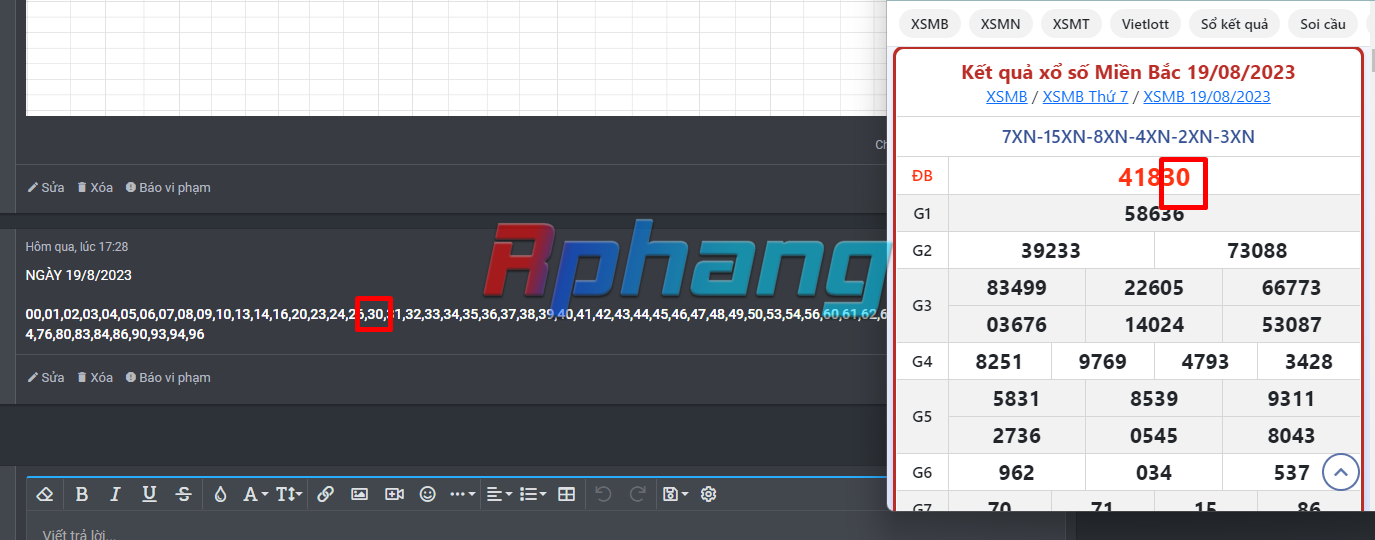Viewport: 1375px width, 540px height.
Task: Click the post title 'NGÀY 19/8/2023'
Action: (x=79, y=275)
